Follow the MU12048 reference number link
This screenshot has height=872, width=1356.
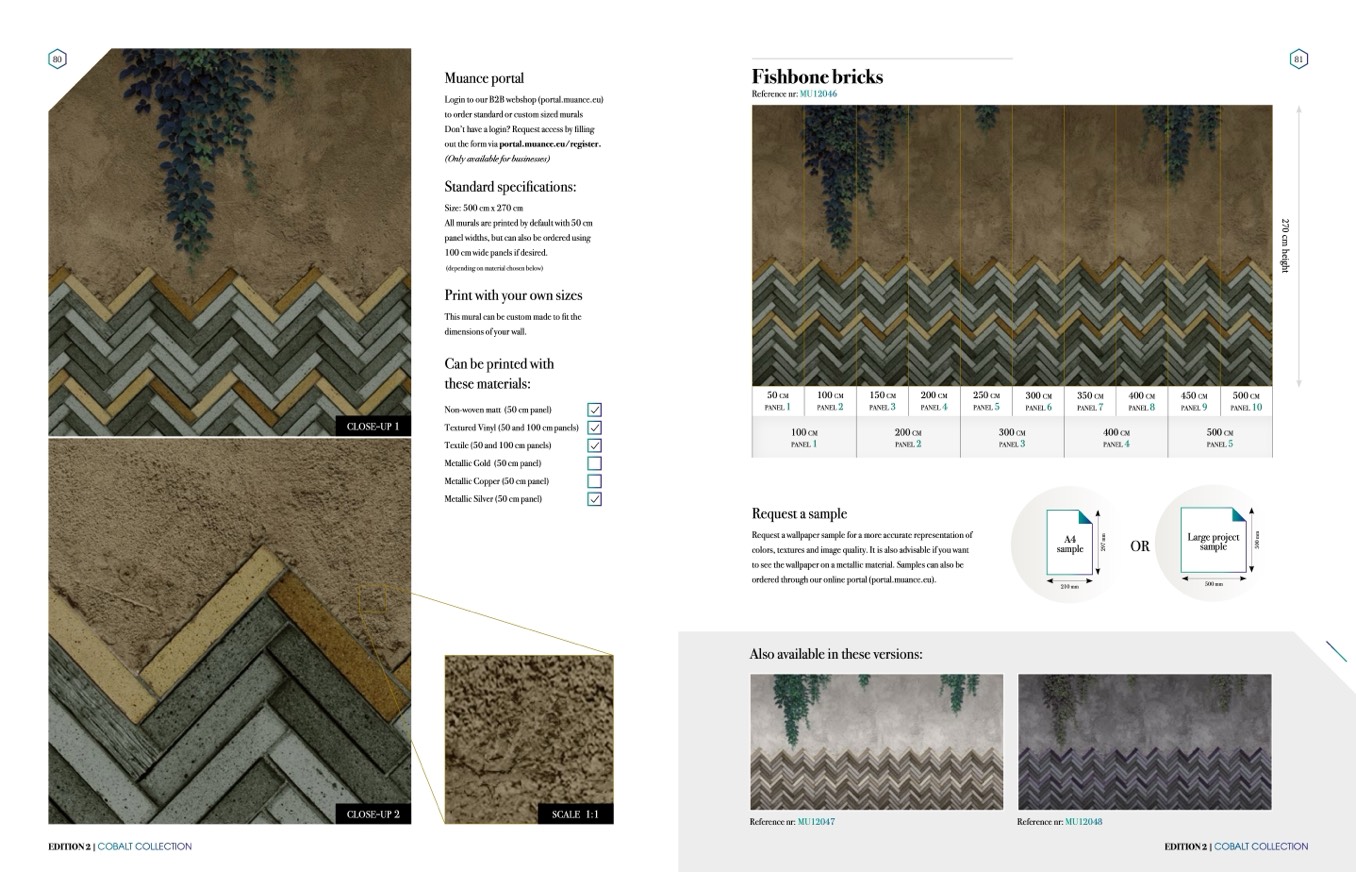1083,822
